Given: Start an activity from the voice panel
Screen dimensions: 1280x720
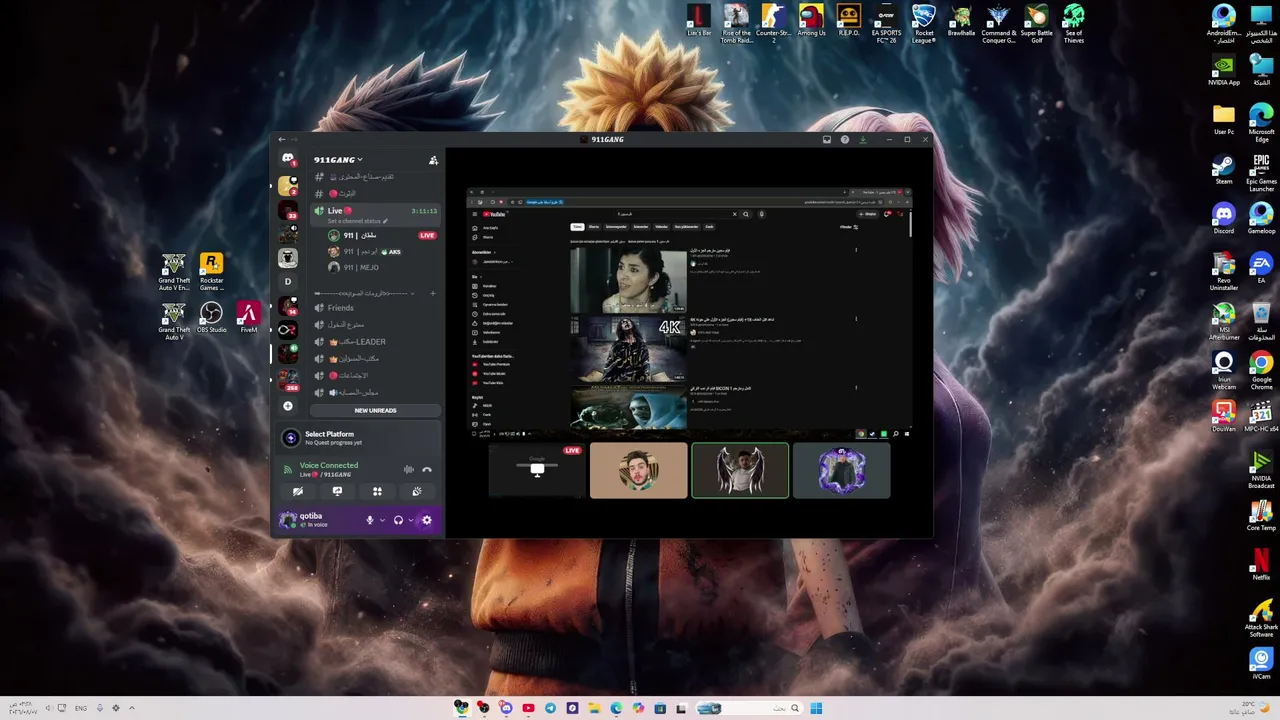Looking at the screenshot, I should pyautogui.click(x=377, y=491).
